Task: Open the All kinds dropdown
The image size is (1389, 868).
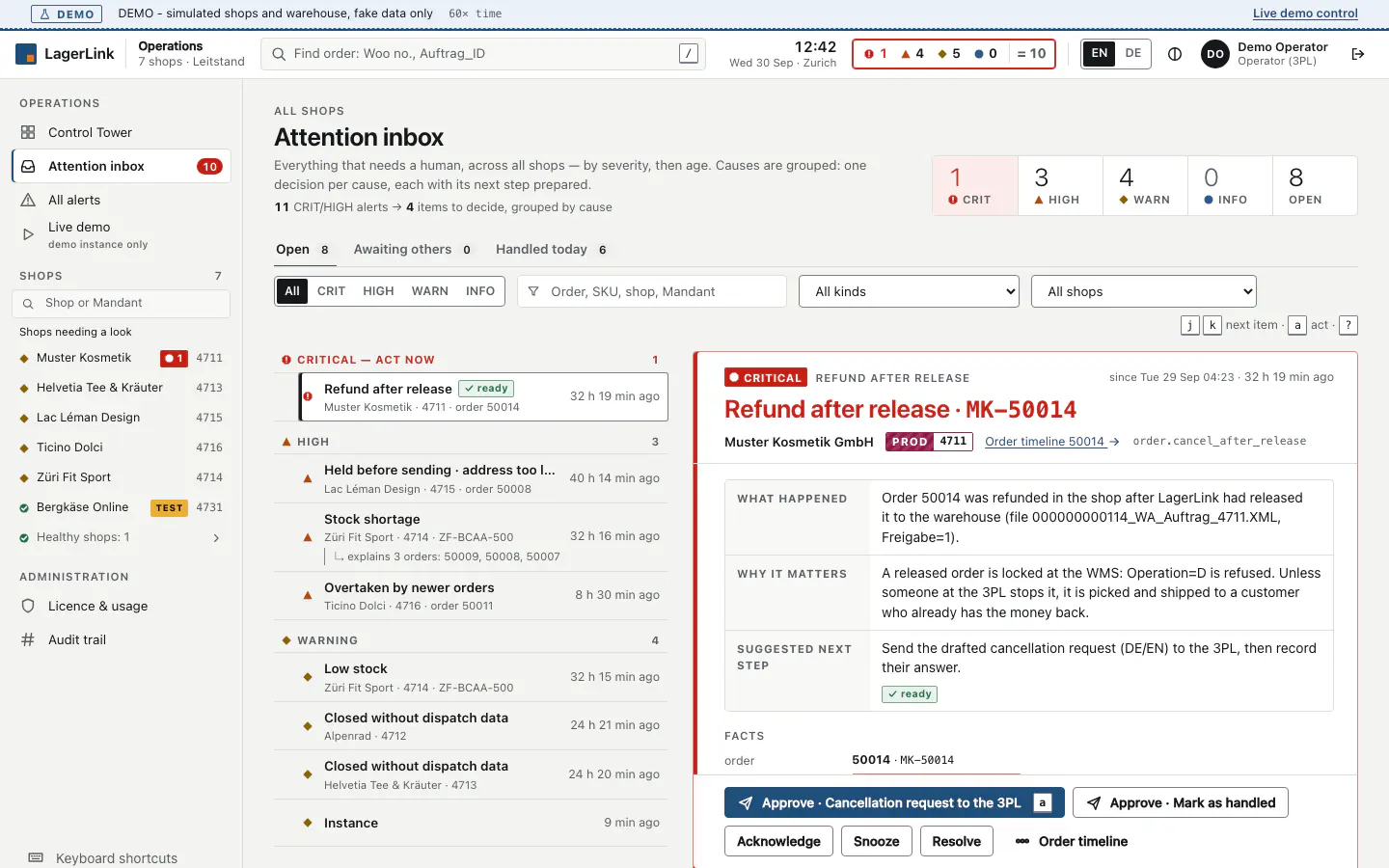Action: click(909, 291)
